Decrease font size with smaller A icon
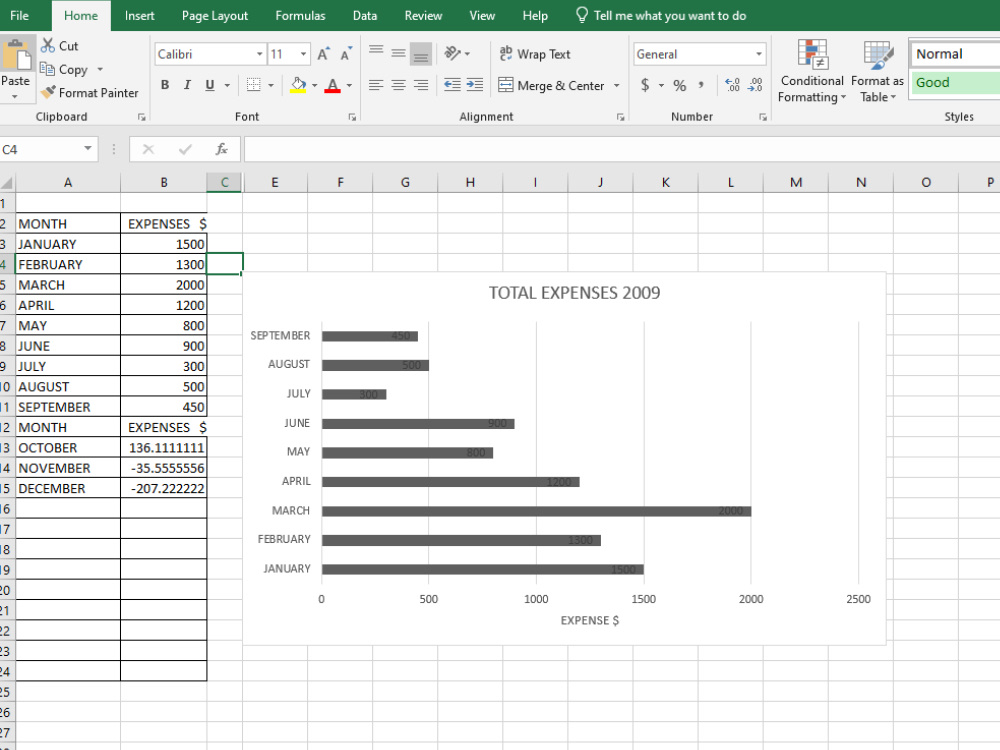This screenshot has height=750, width=1000. [346, 54]
